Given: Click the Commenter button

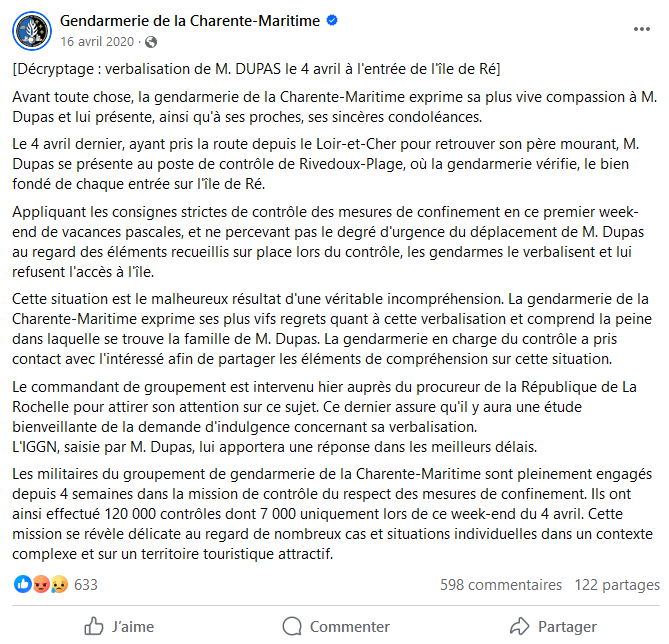Looking at the screenshot, I should (x=336, y=627).
